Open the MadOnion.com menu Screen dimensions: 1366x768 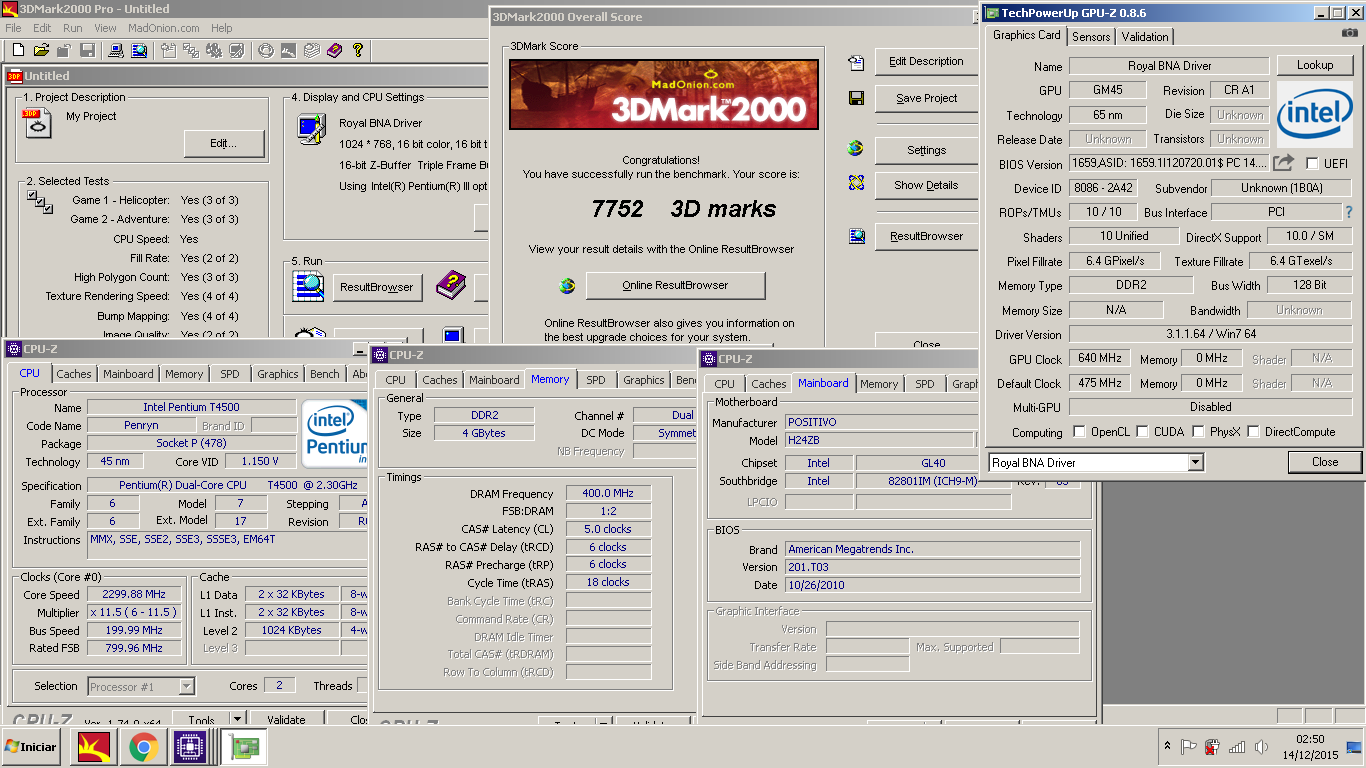pyautogui.click(x=164, y=28)
